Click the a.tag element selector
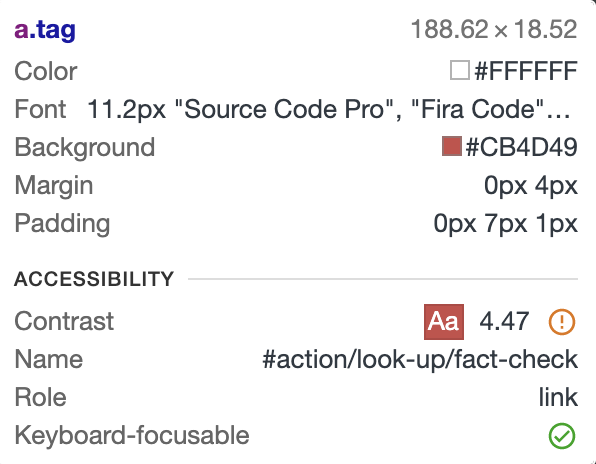596x464 pixels. point(45,30)
